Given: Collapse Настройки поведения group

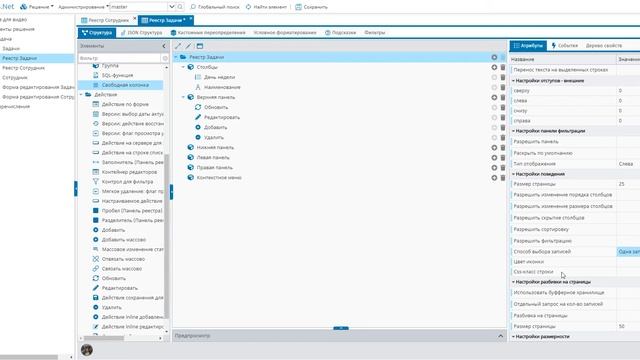Looking at the screenshot, I should coord(513,174).
